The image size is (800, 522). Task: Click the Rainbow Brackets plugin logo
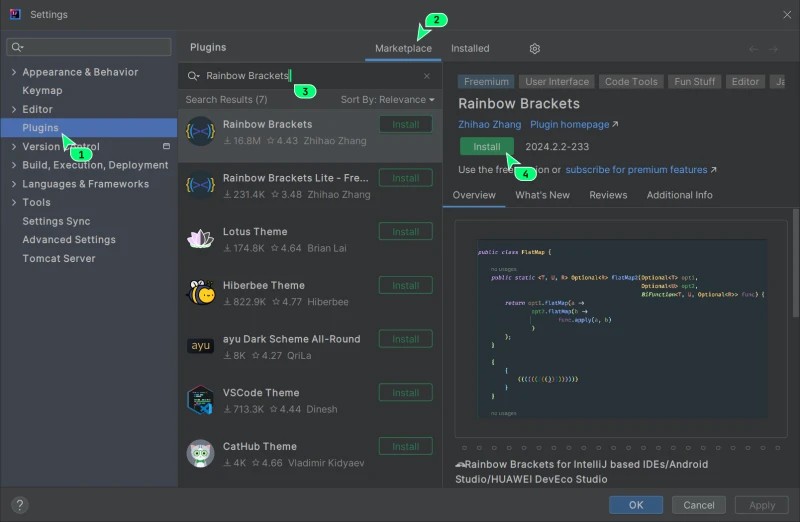click(200, 131)
